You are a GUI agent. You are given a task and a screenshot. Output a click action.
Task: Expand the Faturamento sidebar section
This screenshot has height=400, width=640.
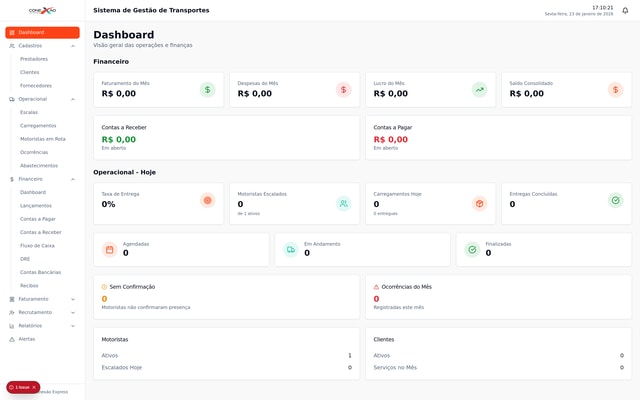pyautogui.click(x=73, y=299)
